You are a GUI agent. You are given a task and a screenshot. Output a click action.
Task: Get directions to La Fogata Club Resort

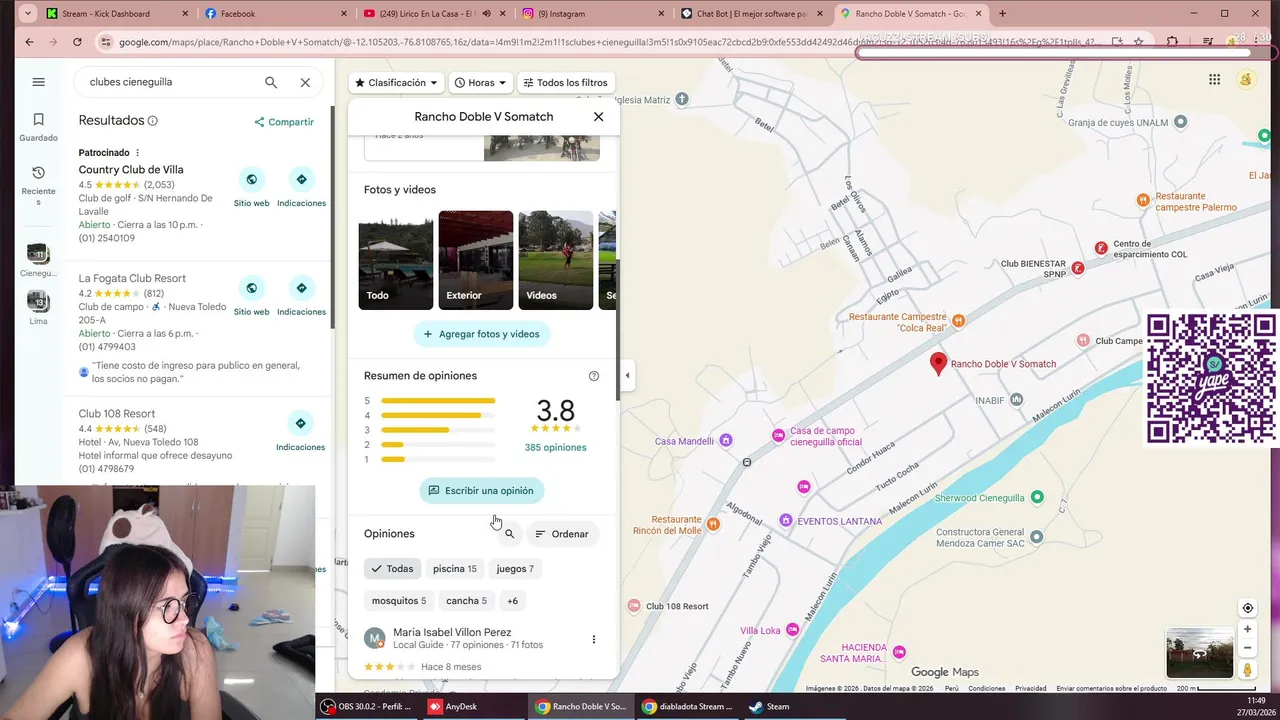pos(301,288)
